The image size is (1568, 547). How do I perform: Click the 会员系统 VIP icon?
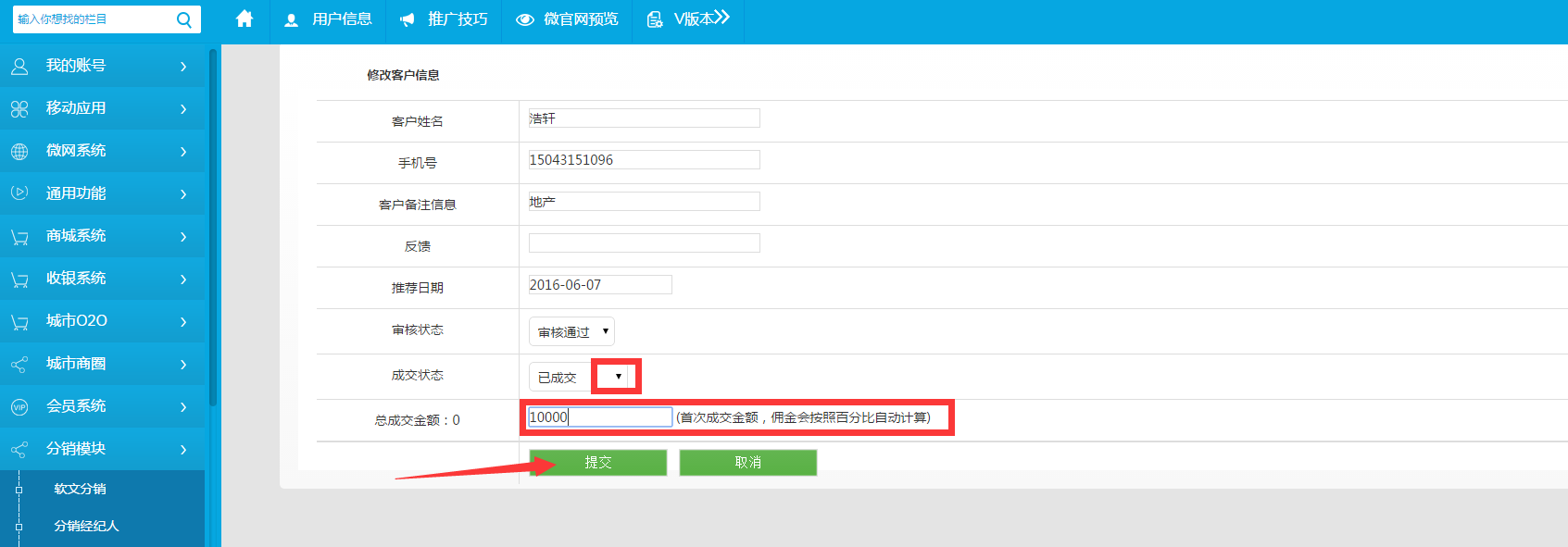coord(19,406)
